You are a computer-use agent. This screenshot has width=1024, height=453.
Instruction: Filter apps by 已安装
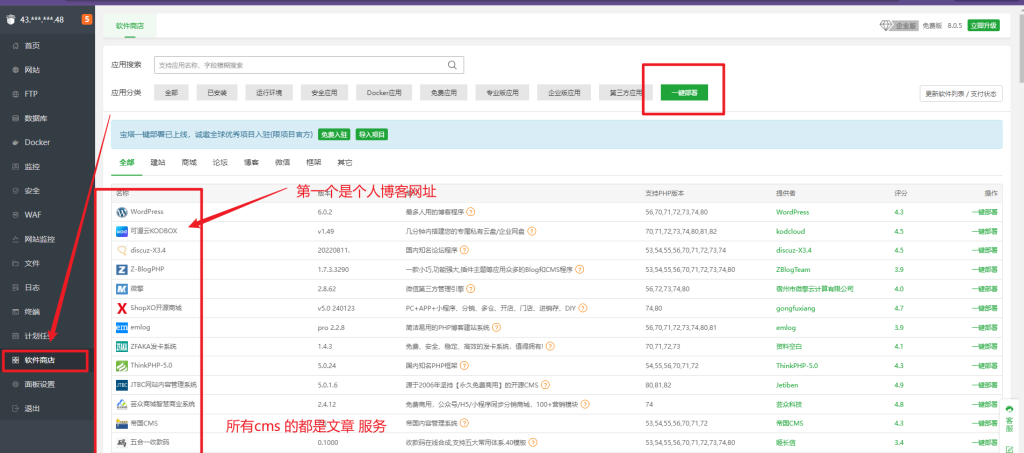[216, 93]
